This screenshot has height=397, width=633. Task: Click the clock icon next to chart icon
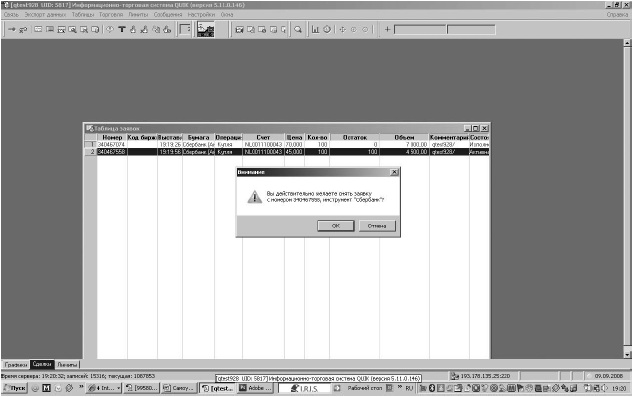click(327, 29)
